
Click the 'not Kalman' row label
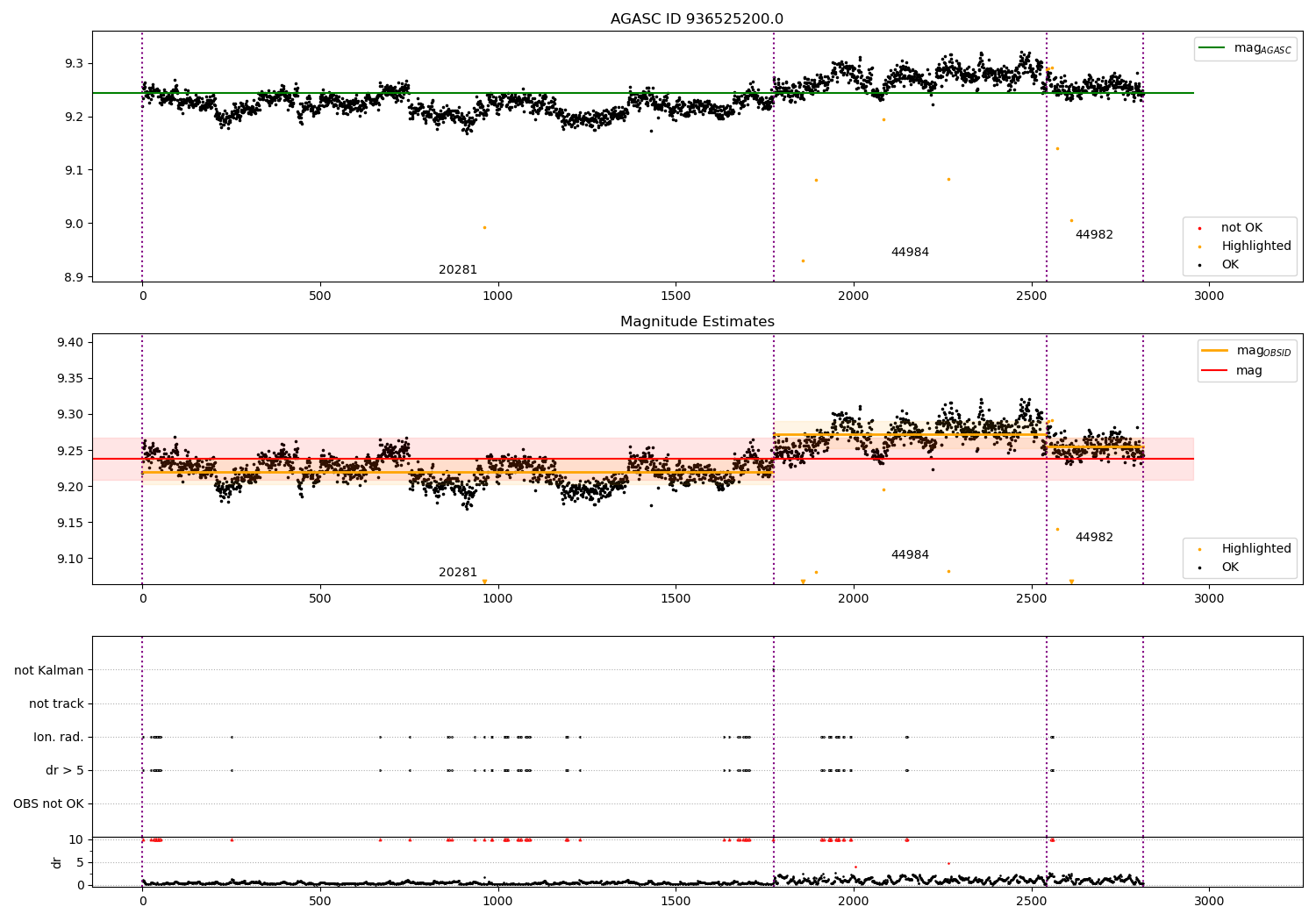pos(49,671)
